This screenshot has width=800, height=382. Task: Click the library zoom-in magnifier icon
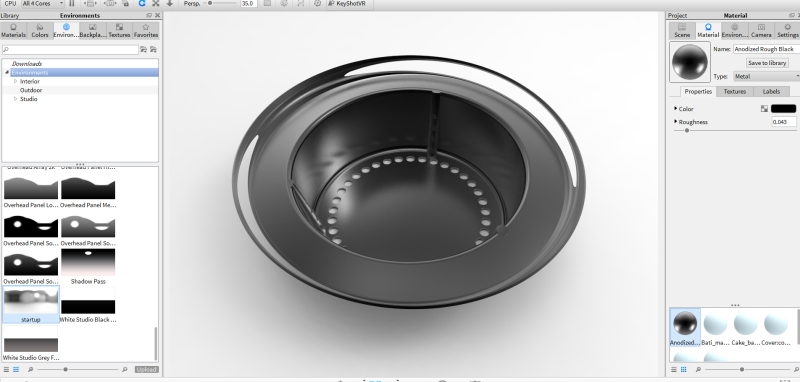coord(125,369)
